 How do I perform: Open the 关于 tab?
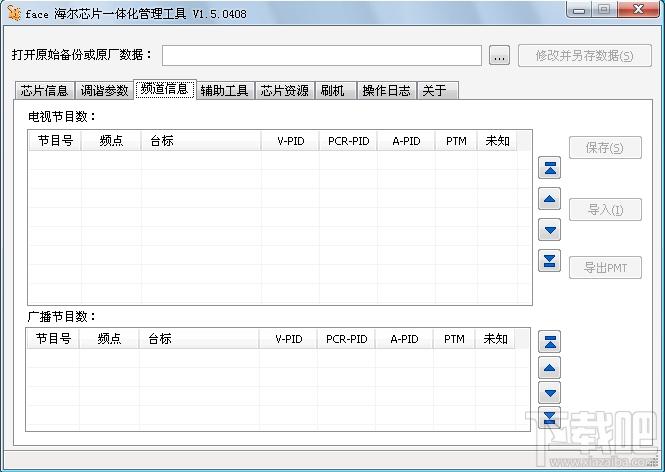tap(438, 90)
